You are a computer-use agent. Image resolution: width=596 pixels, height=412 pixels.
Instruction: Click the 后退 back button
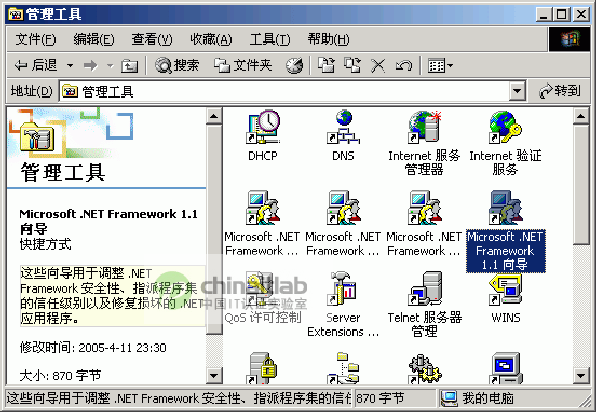coord(36,66)
